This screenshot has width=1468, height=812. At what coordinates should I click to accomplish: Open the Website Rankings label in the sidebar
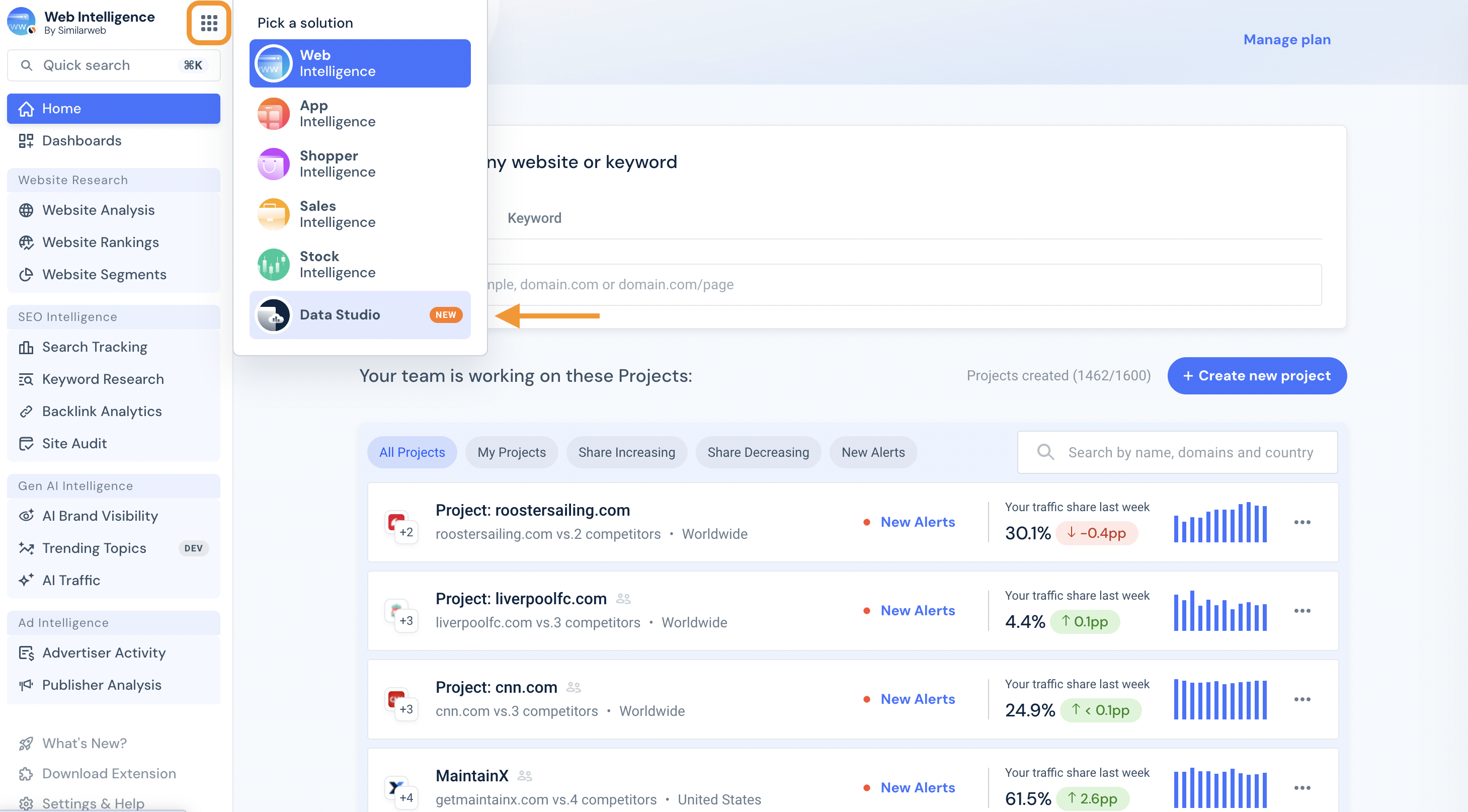click(x=101, y=243)
